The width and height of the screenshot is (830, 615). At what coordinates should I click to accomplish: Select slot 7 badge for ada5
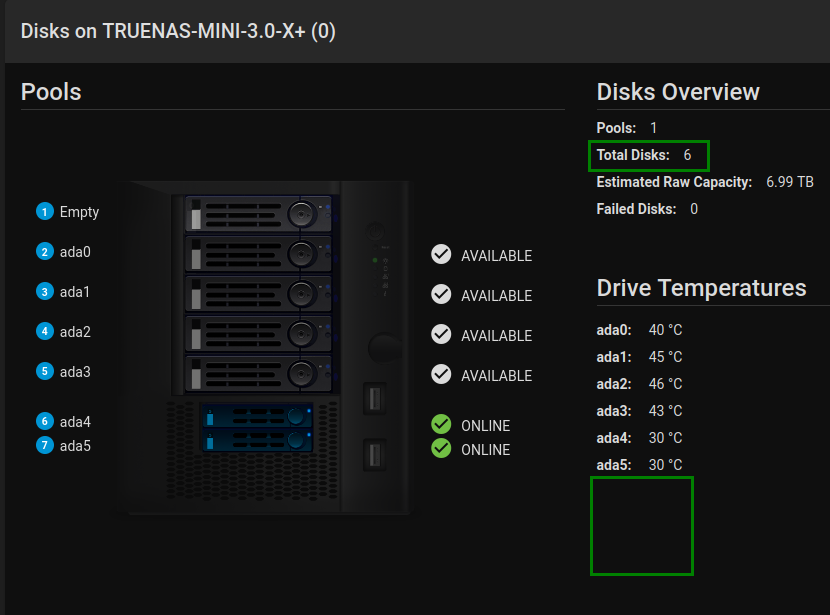pyautogui.click(x=45, y=446)
